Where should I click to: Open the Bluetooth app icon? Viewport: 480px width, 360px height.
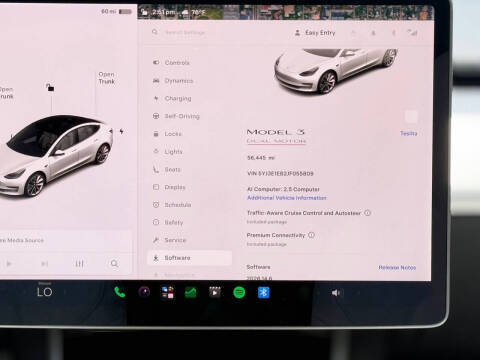[x=264, y=292]
